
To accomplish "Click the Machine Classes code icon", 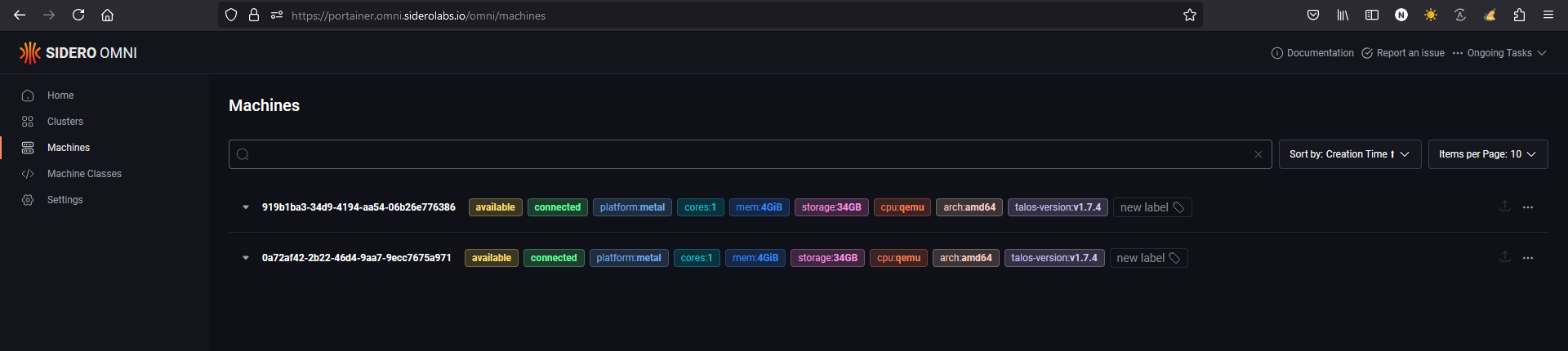I will pyautogui.click(x=28, y=174).
